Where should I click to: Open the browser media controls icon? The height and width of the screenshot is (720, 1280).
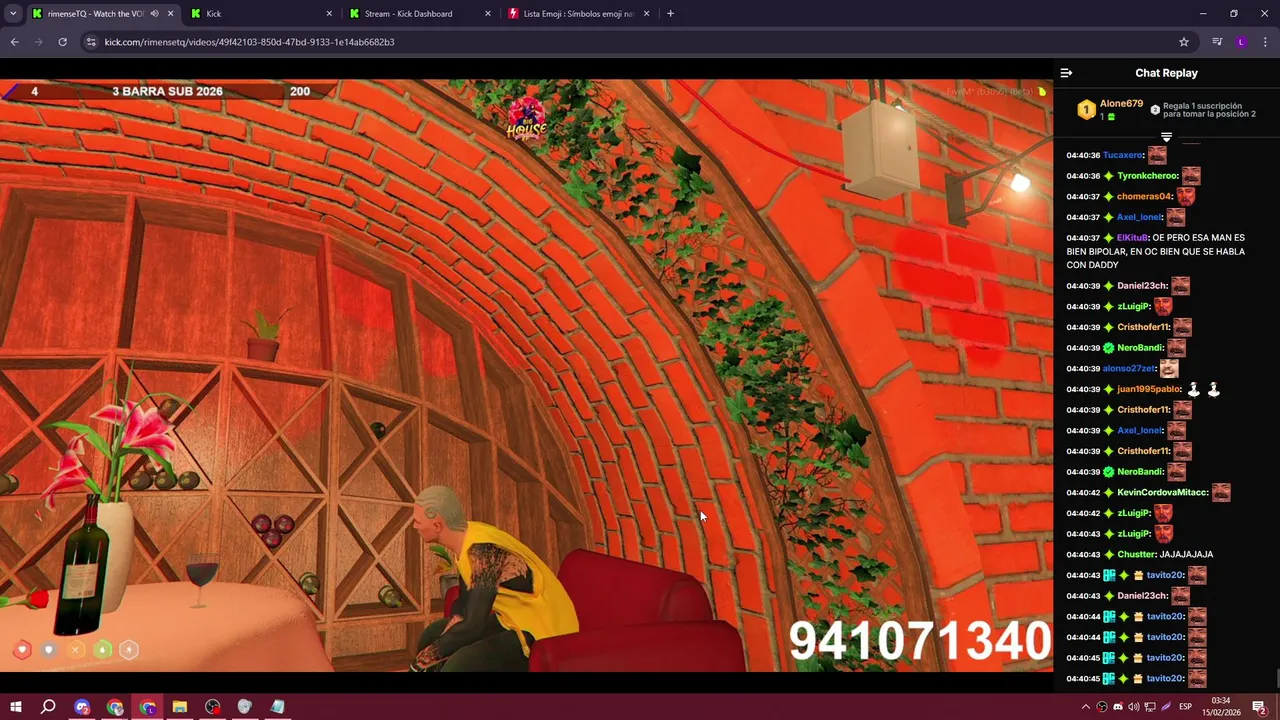[1217, 42]
